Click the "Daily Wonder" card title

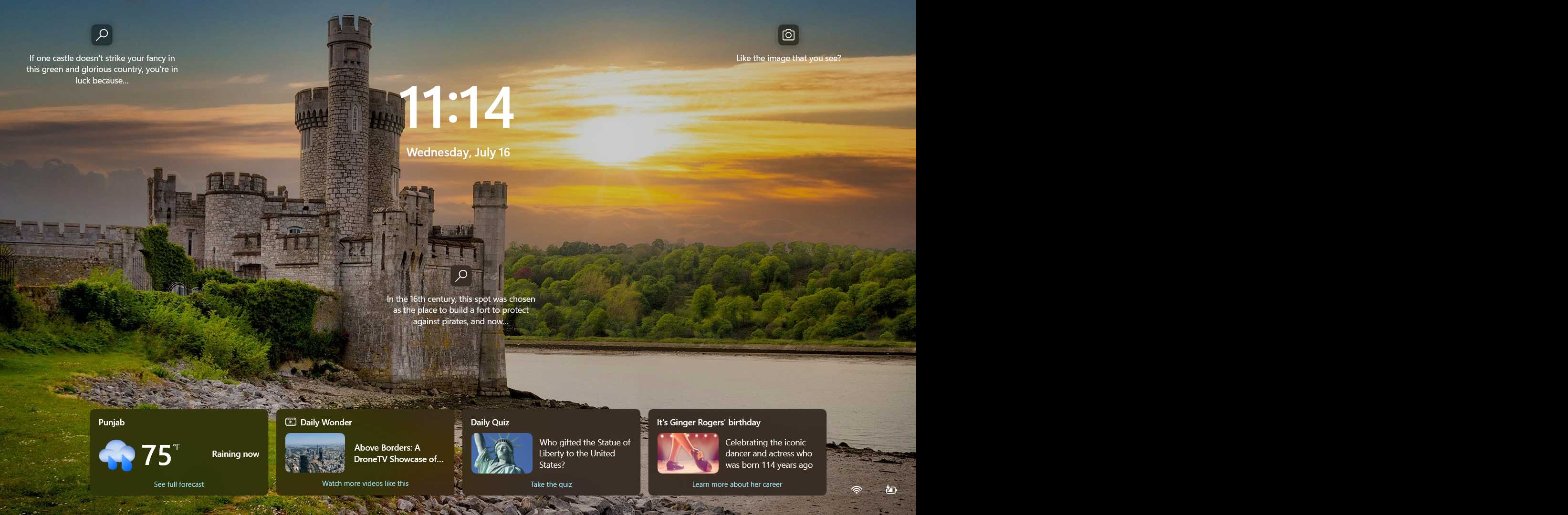point(326,422)
